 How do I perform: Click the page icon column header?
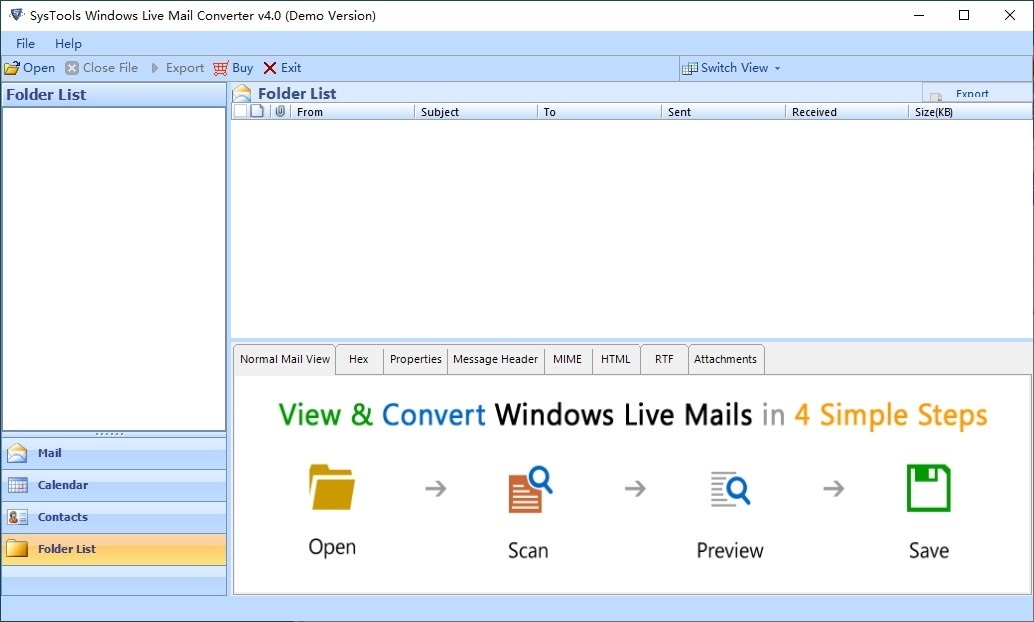pos(257,111)
